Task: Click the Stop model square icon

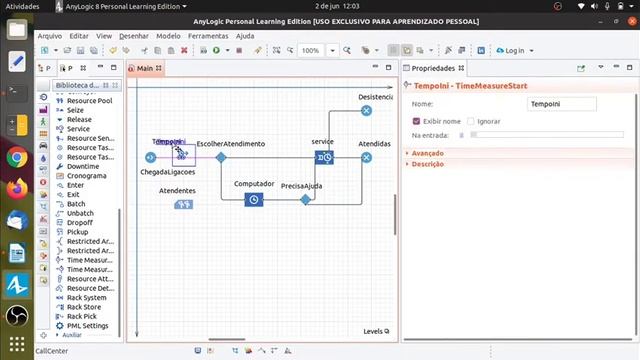Action: point(239,50)
